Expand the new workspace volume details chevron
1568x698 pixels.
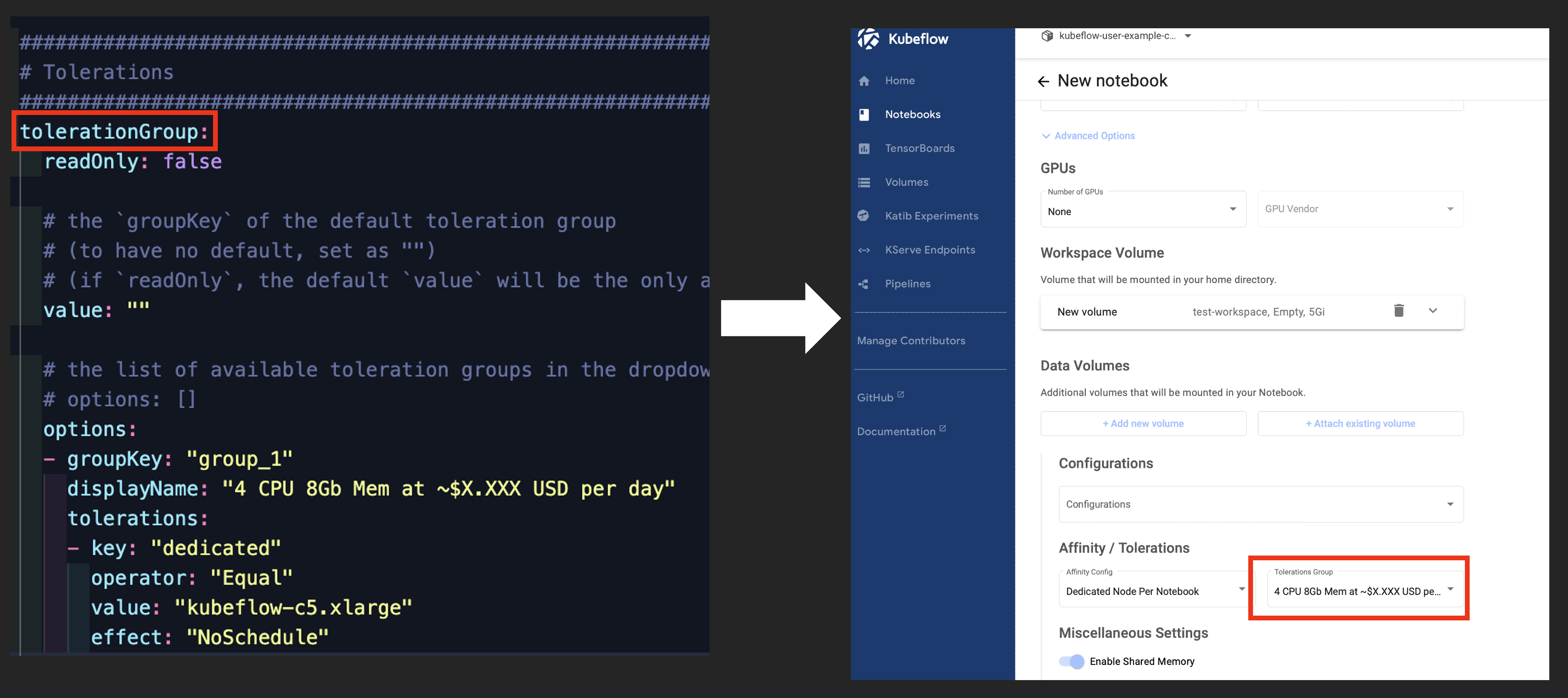(x=1433, y=311)
